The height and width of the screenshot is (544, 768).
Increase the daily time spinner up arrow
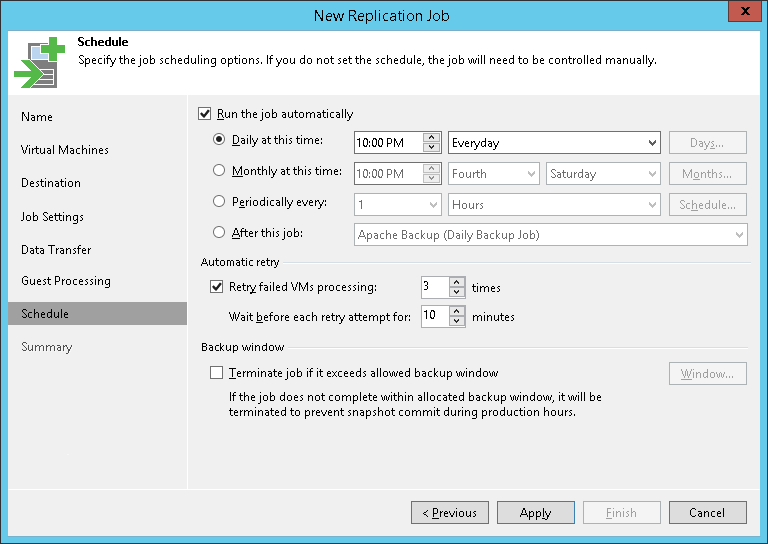pyautogui.click(x=432, y=138)
